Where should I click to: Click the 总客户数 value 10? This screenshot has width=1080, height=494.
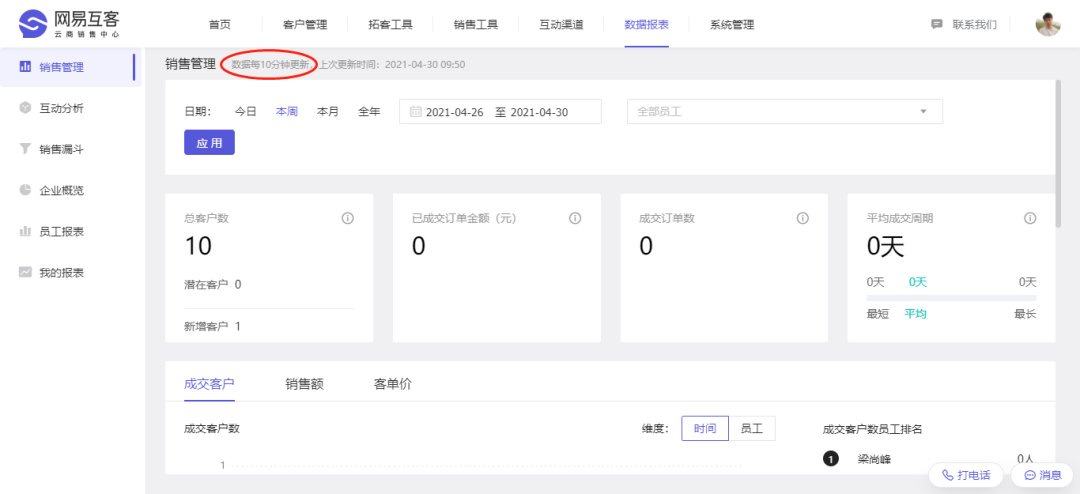pos(198,246)
